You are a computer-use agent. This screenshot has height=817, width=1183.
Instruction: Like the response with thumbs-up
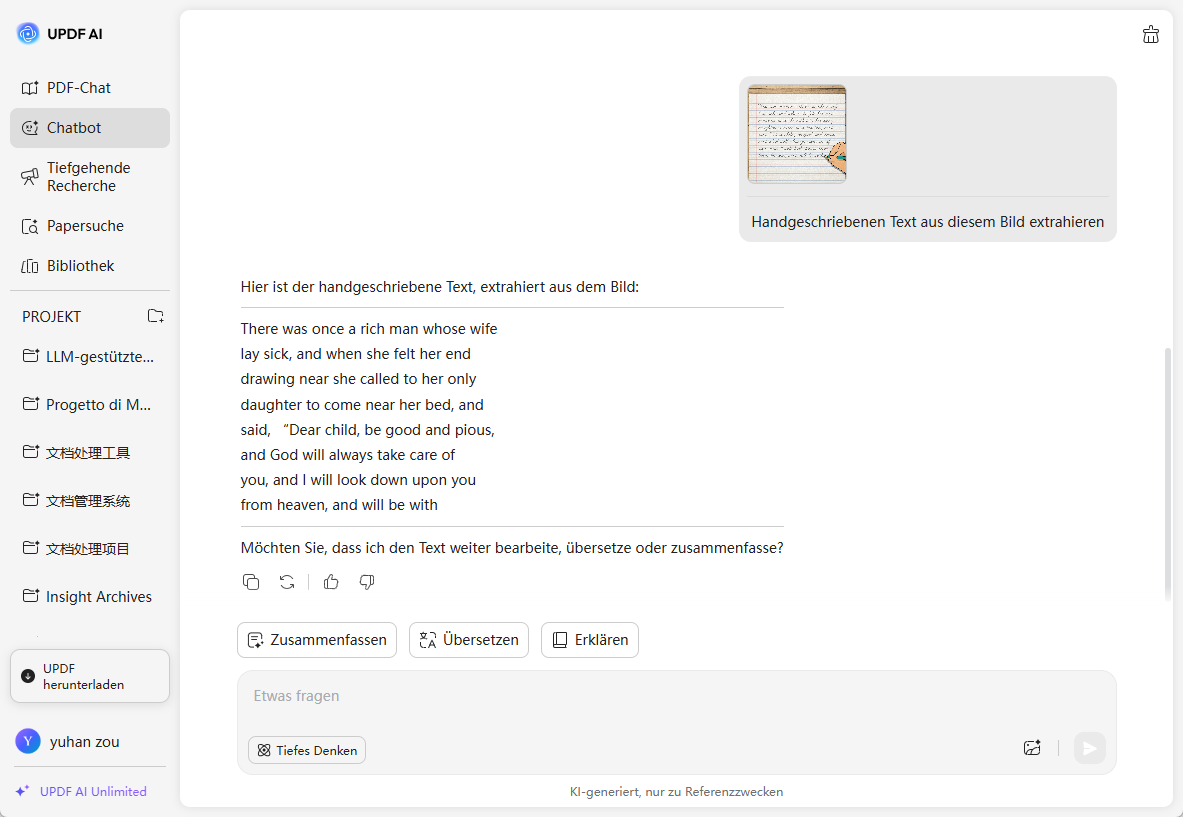[331, 582]
